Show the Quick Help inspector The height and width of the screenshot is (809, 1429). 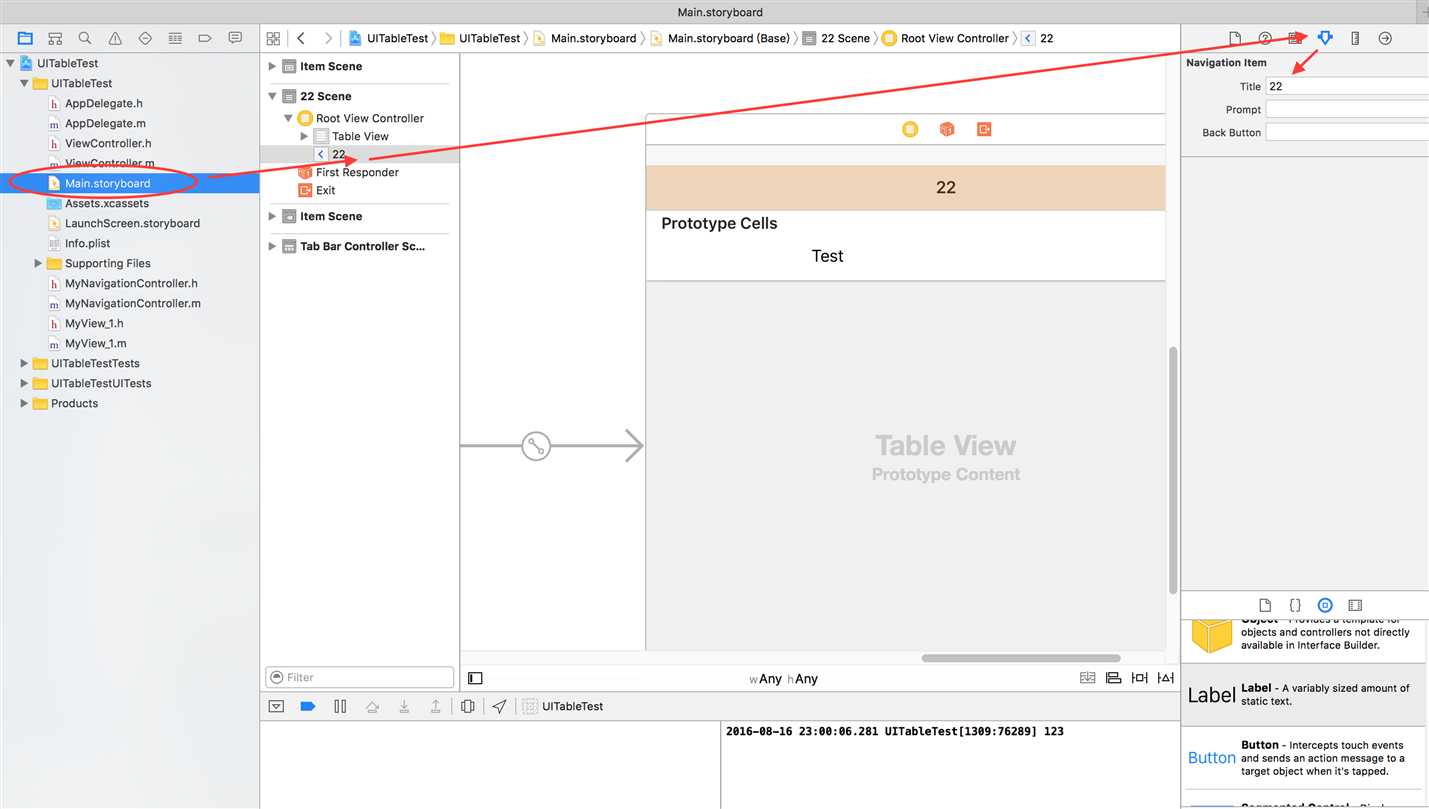coord(1265,38)
